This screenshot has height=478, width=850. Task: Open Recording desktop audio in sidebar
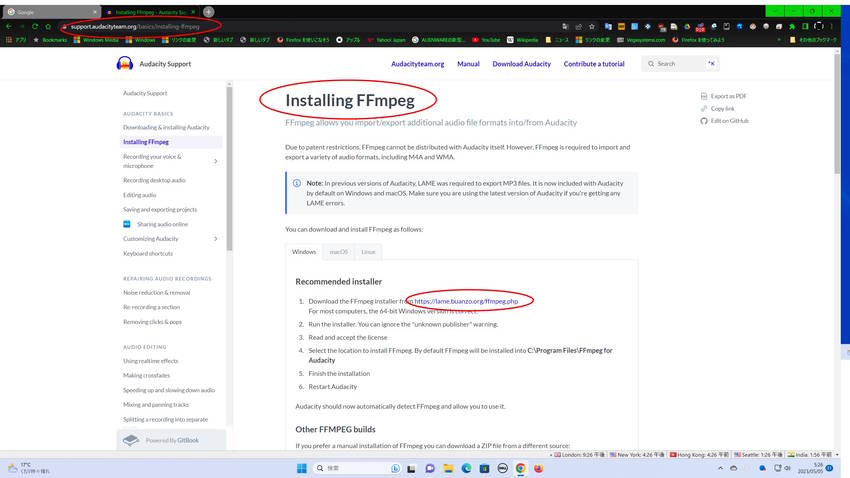[x=154, y=180]
